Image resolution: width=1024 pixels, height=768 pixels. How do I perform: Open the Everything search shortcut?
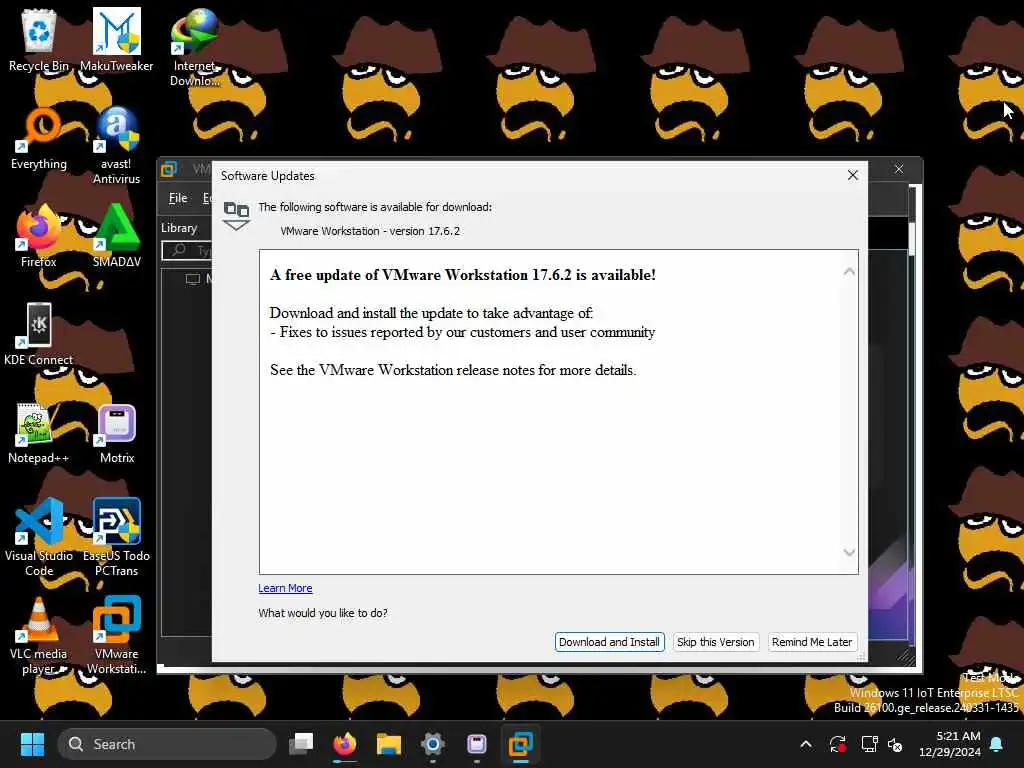pos(39,138)
